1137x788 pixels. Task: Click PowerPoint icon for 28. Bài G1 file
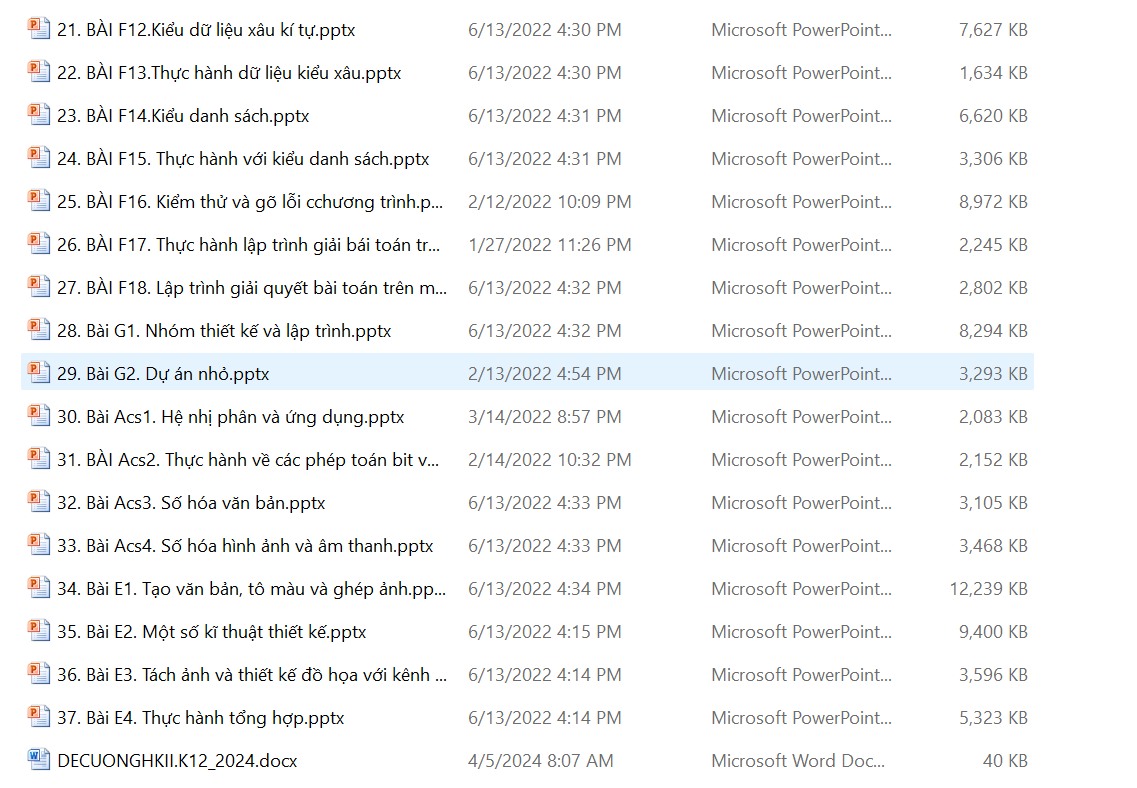point(38,330)
